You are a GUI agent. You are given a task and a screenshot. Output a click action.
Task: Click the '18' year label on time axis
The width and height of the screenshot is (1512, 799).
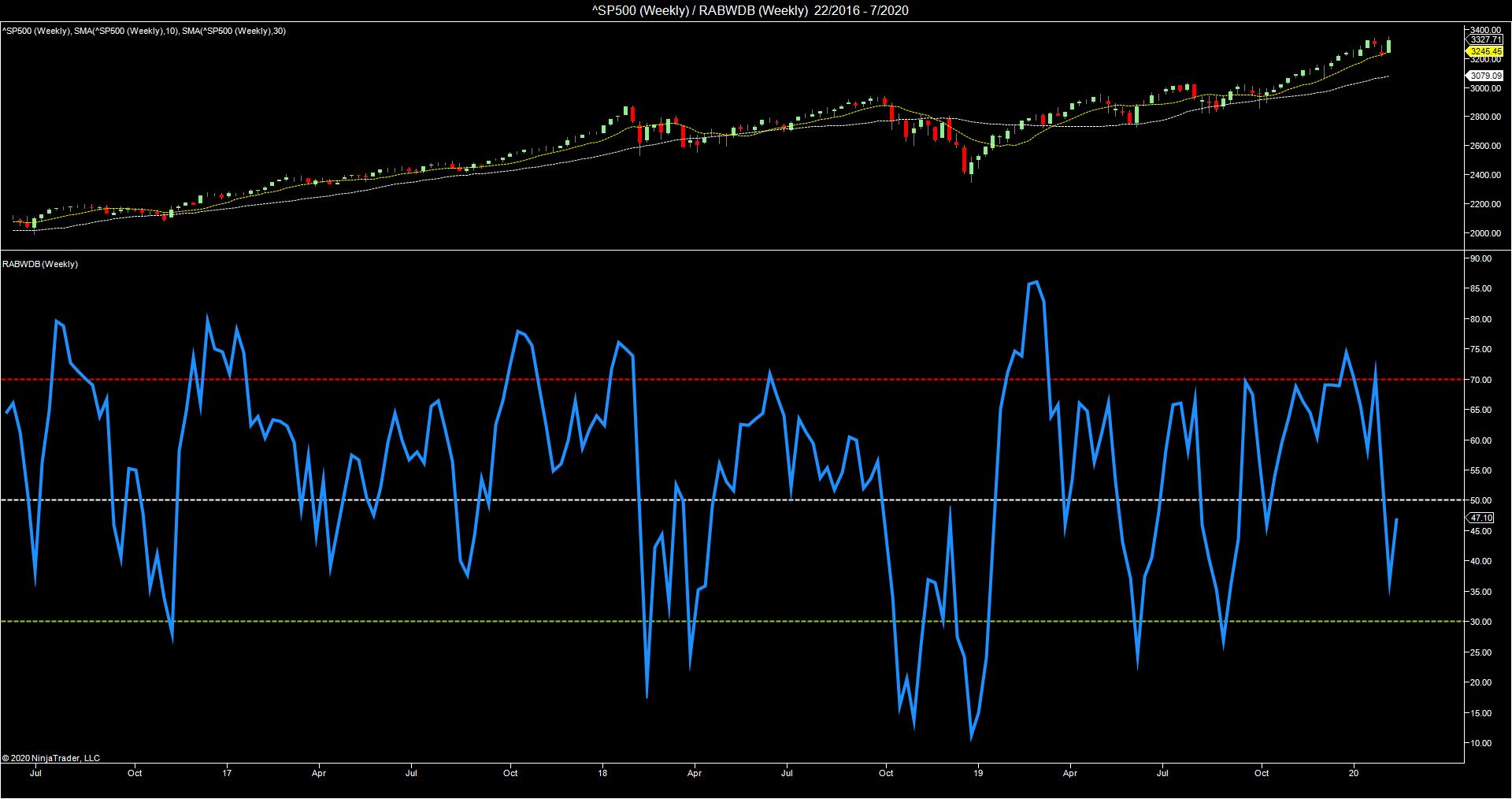click(x=602, y=774)
